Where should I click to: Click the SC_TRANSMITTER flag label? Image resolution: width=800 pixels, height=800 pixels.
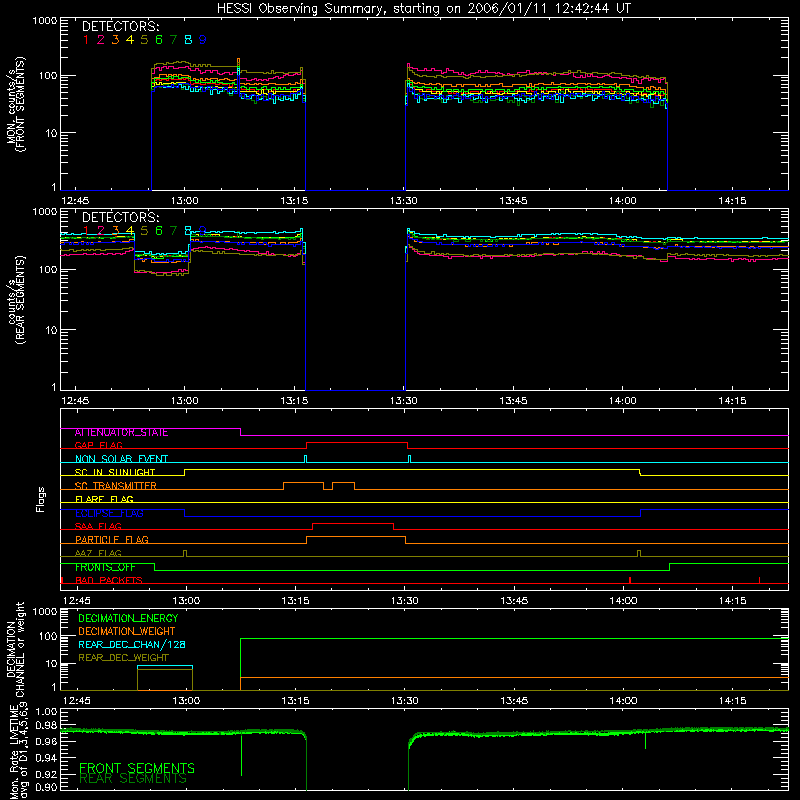click(x=115, y=486)
